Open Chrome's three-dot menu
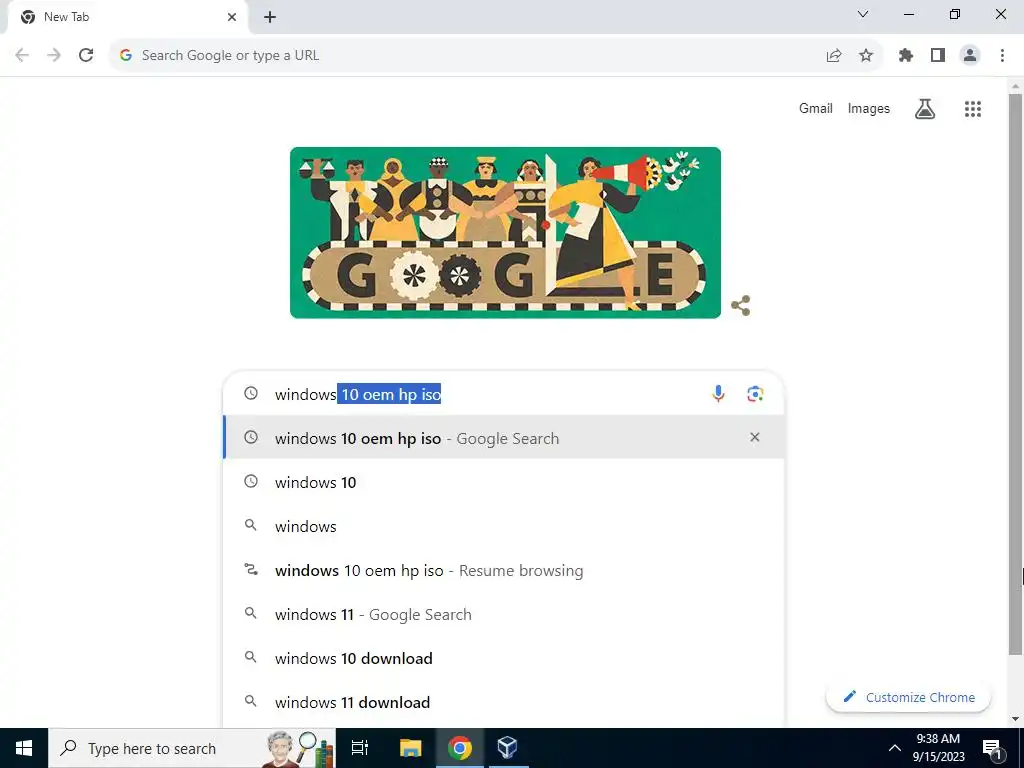Screen dimensions: 1024x768 point(1002,56)
